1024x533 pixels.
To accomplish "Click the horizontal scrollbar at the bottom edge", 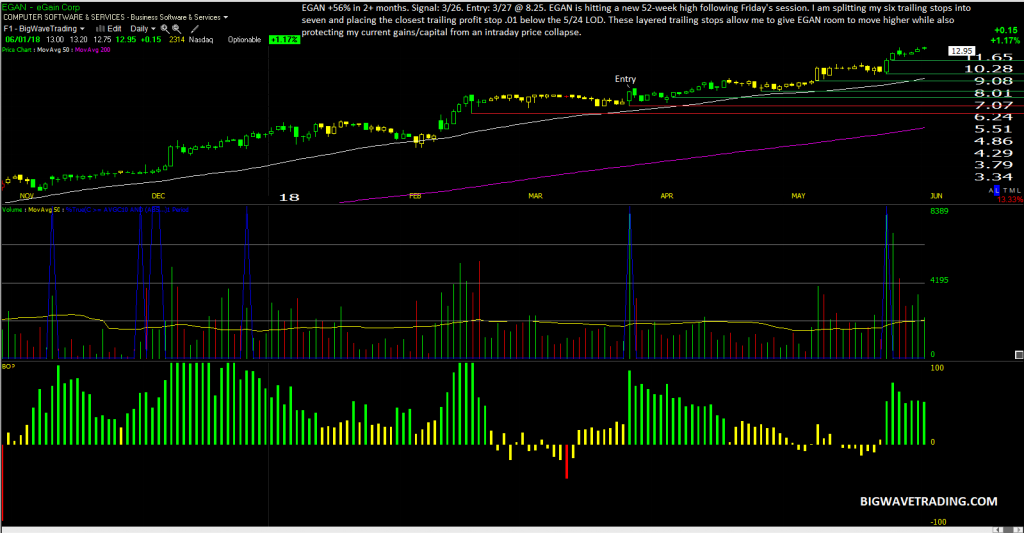I will (512, 530).
